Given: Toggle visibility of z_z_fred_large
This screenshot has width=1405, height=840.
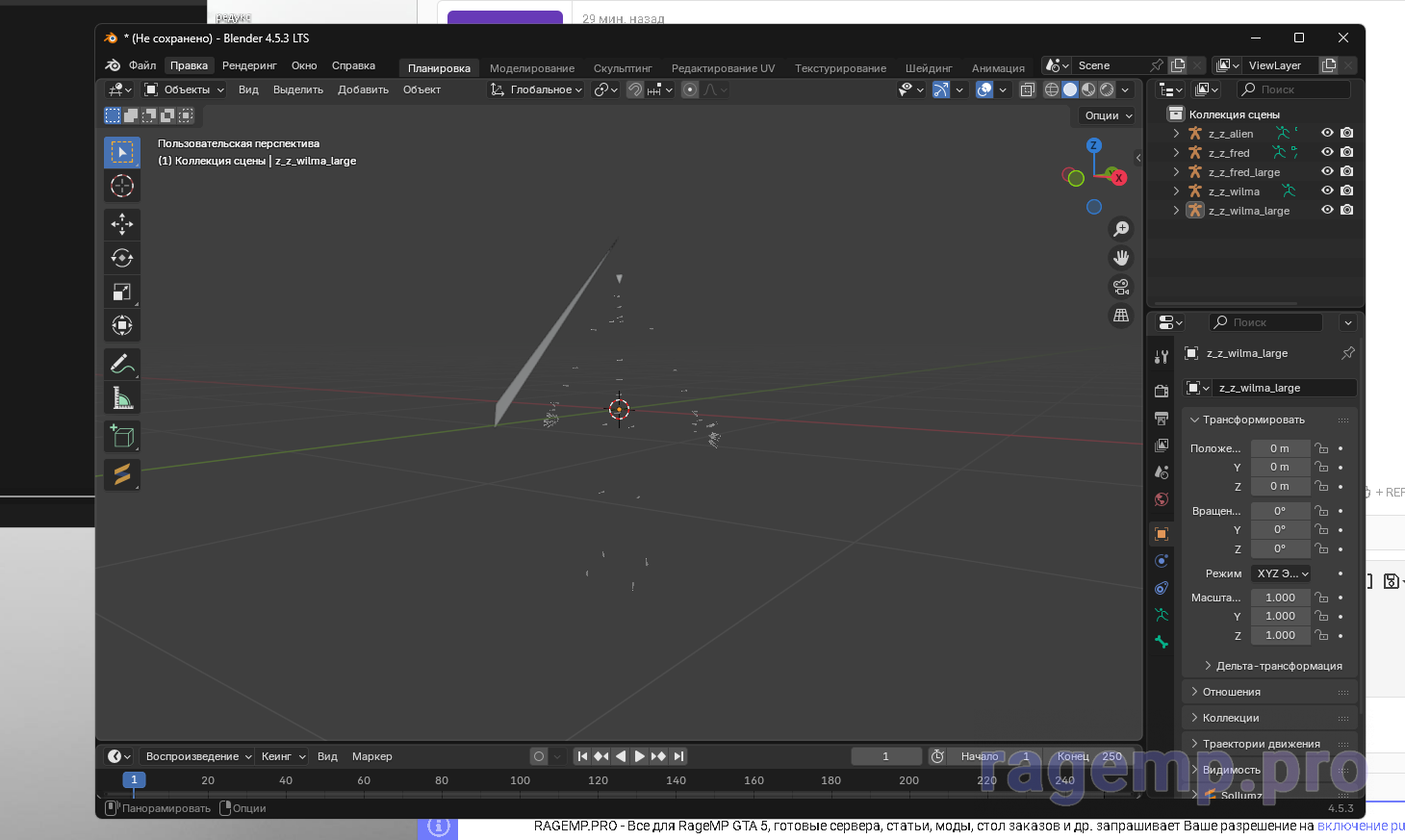Looking at the screenshot, I should [x=1327, y=172].
